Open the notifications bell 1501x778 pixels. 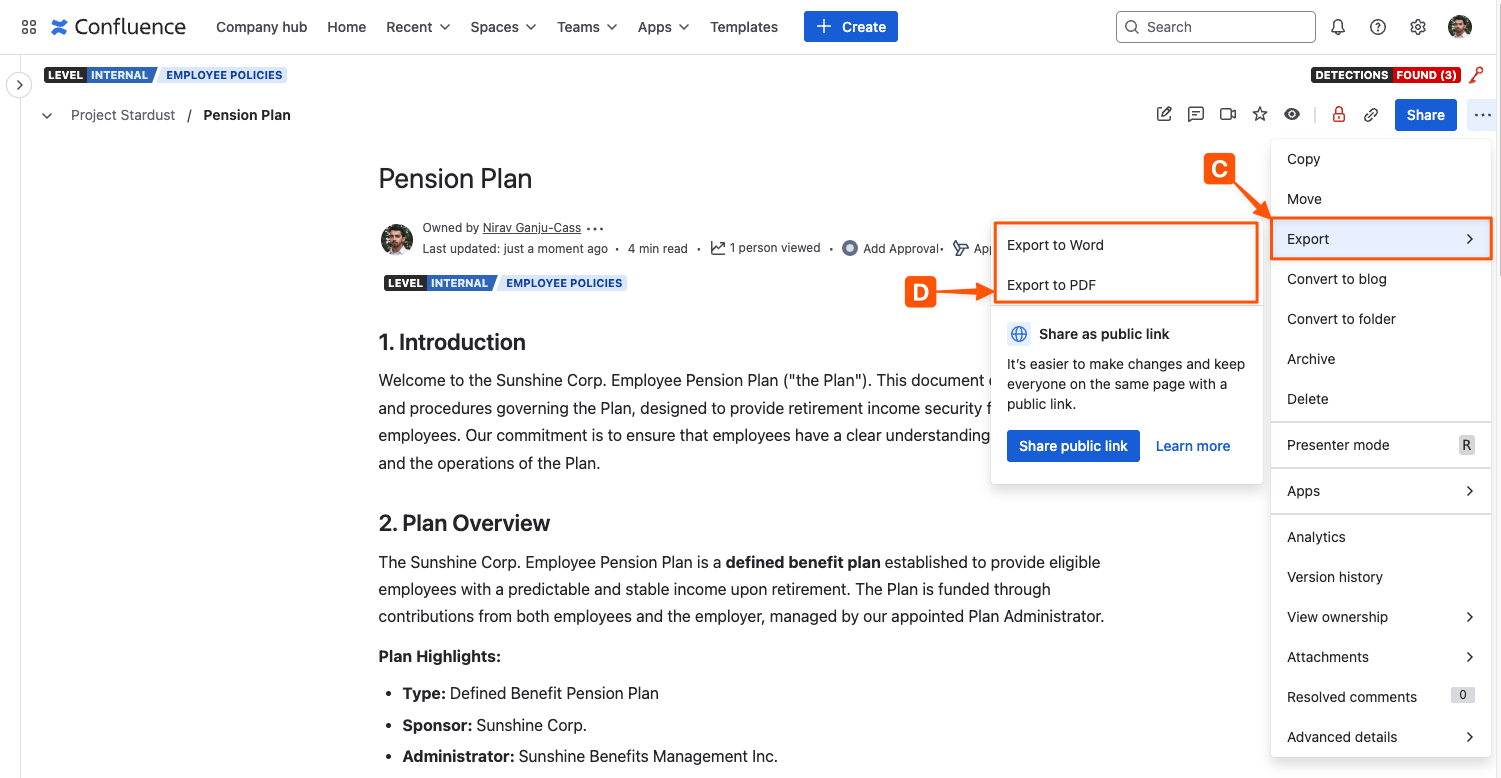click(x=1338, y=27)
